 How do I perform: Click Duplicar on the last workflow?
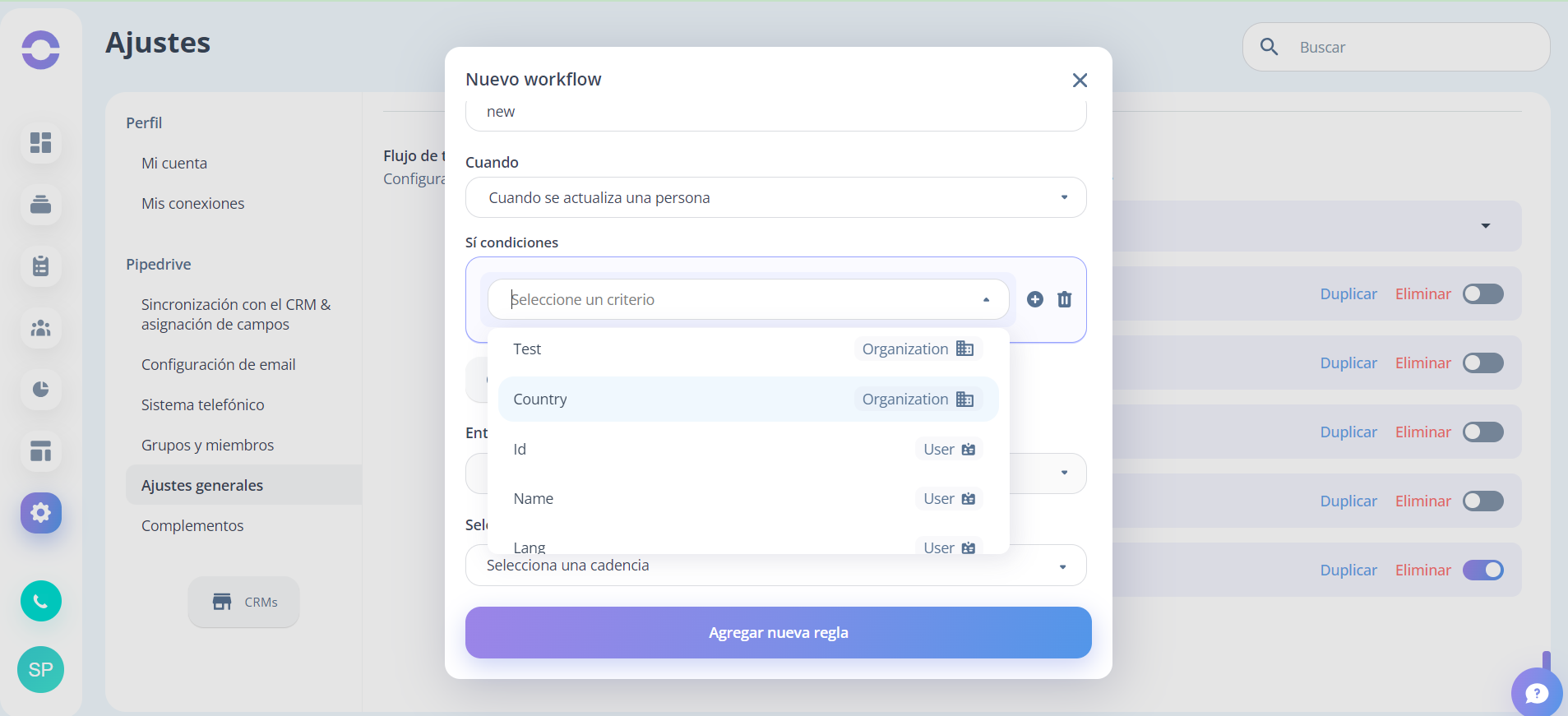point(1348,570)
